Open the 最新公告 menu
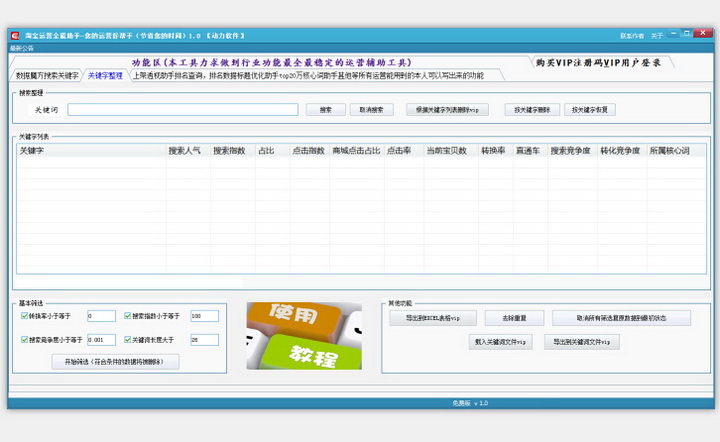This screenshot has width=720, height=442. (22, 47)
